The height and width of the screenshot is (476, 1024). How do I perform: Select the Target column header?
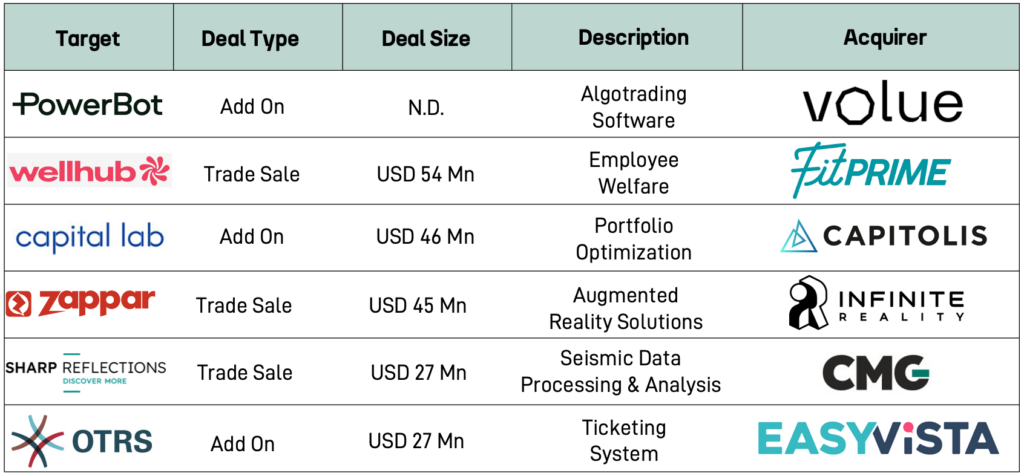(88, 39)
